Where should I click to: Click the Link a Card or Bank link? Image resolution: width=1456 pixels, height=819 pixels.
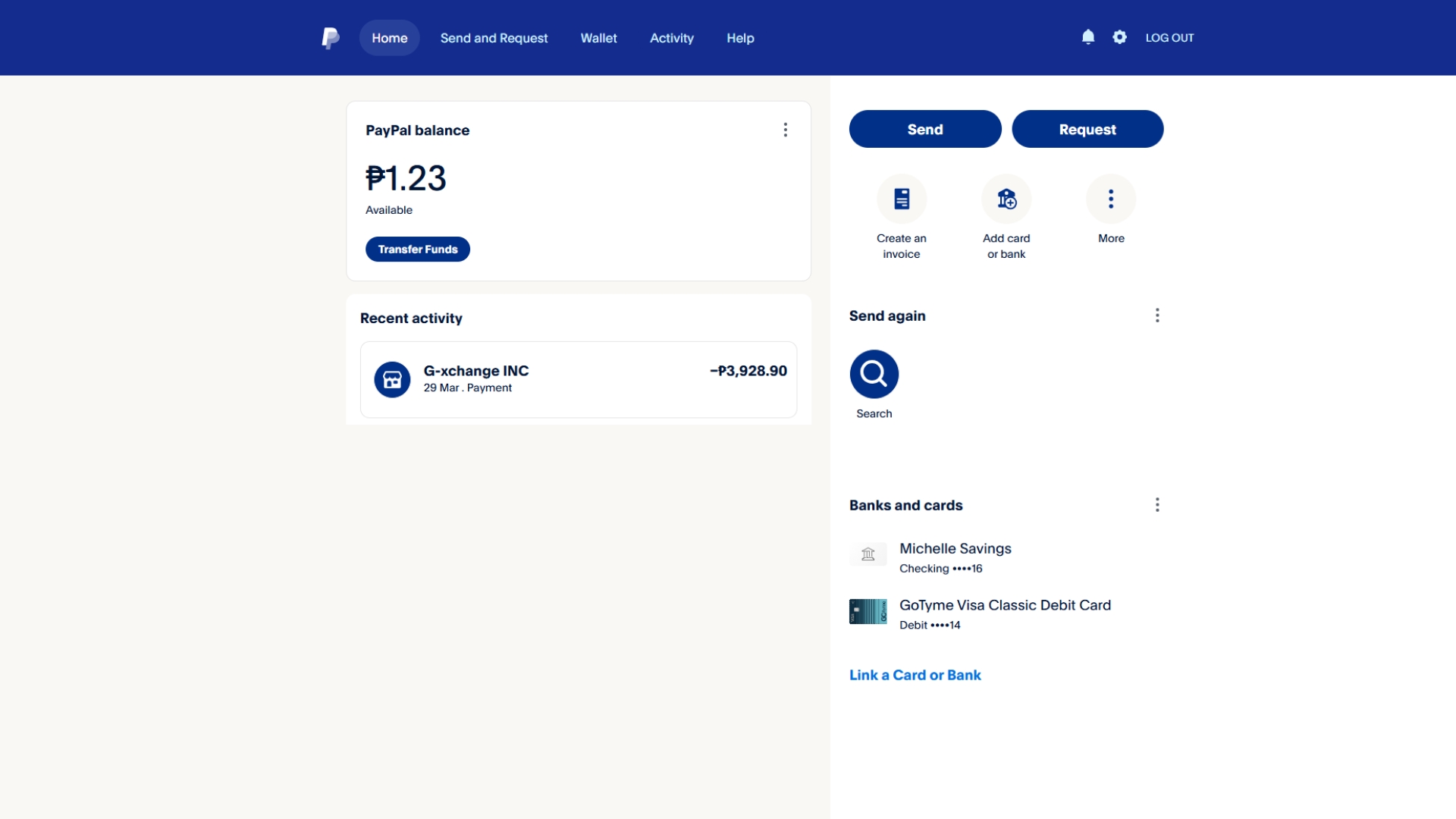pyautogui.click(x=915, y=675)
